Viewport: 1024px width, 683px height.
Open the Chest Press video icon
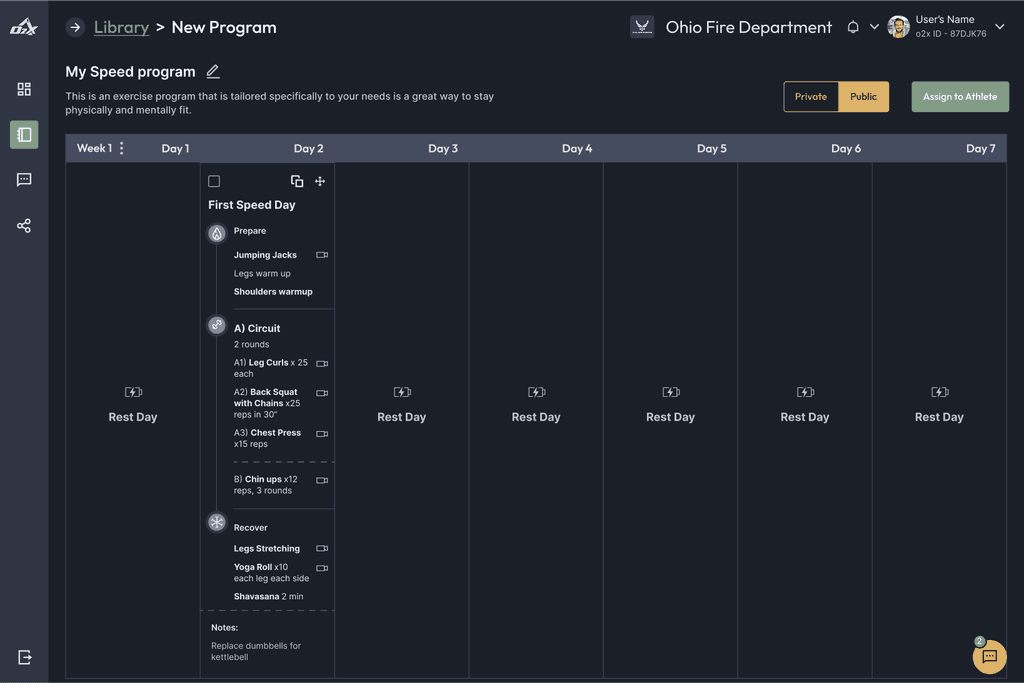(322, 434)
